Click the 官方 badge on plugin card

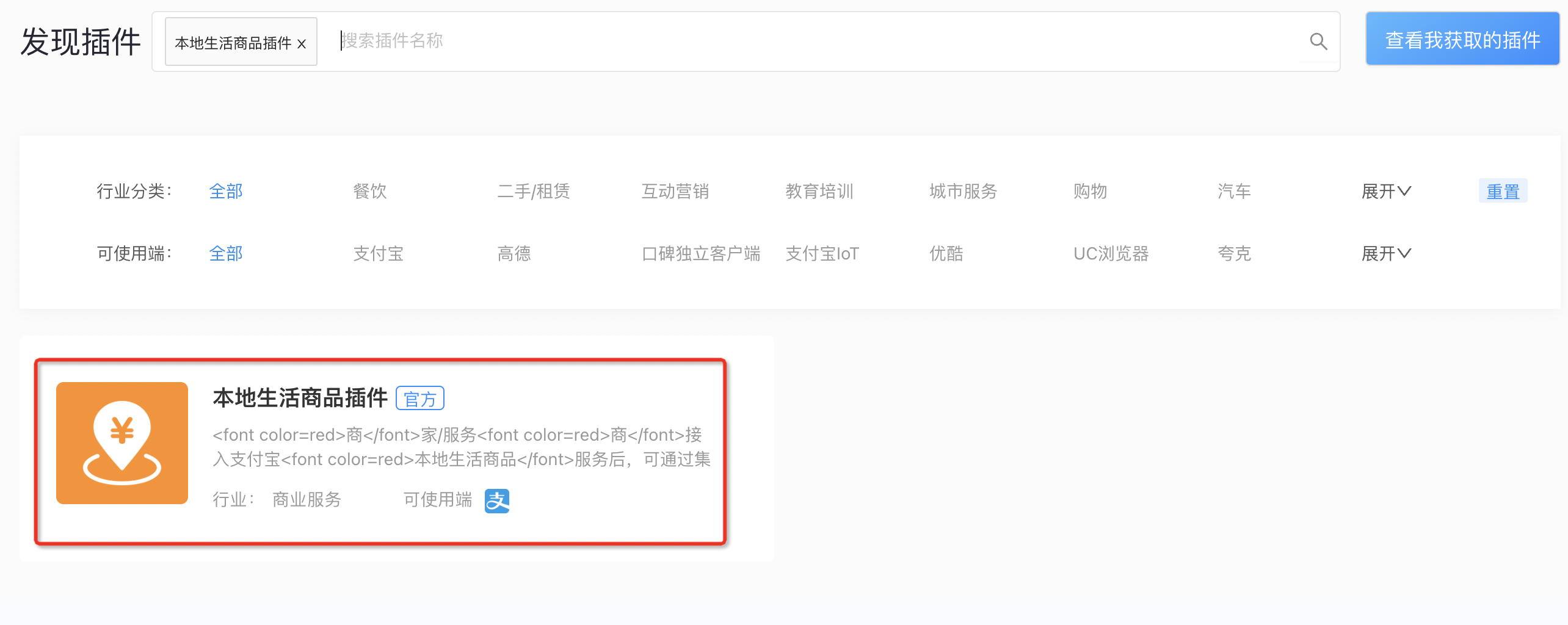coord(420,399)
